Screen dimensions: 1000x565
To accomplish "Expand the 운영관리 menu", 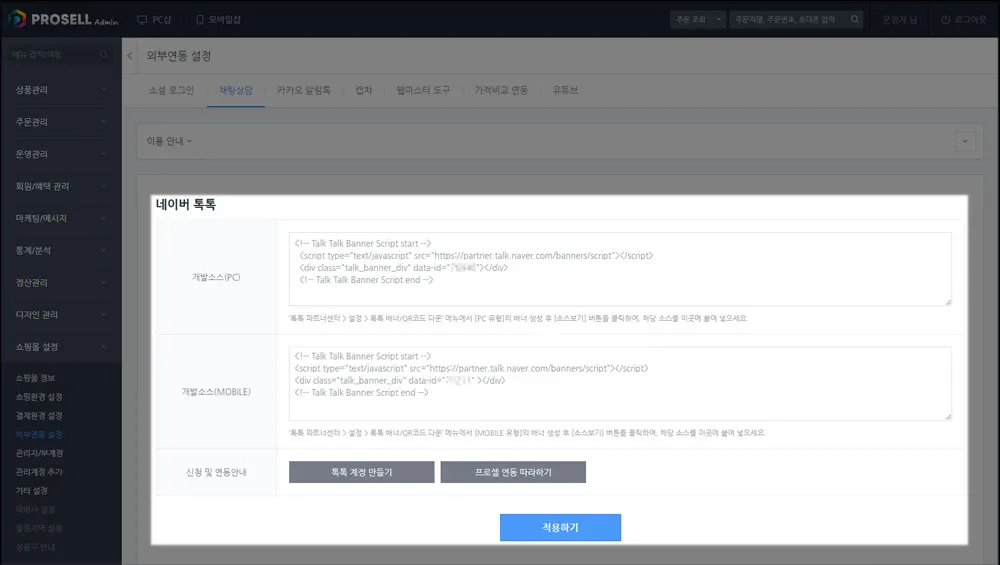I will pos(61,154).
